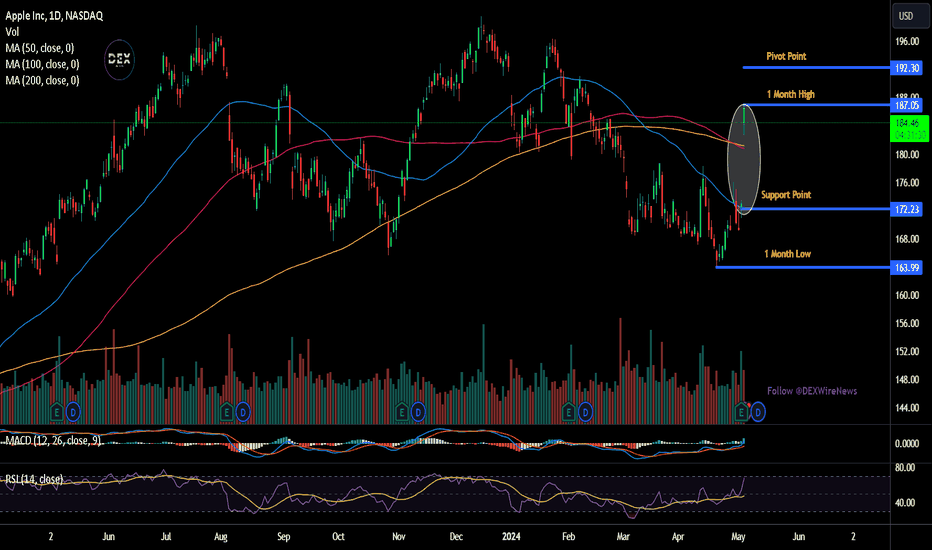932x550 pixels.
Task: Click the 172.23 support price label
Action: point(906,209)
